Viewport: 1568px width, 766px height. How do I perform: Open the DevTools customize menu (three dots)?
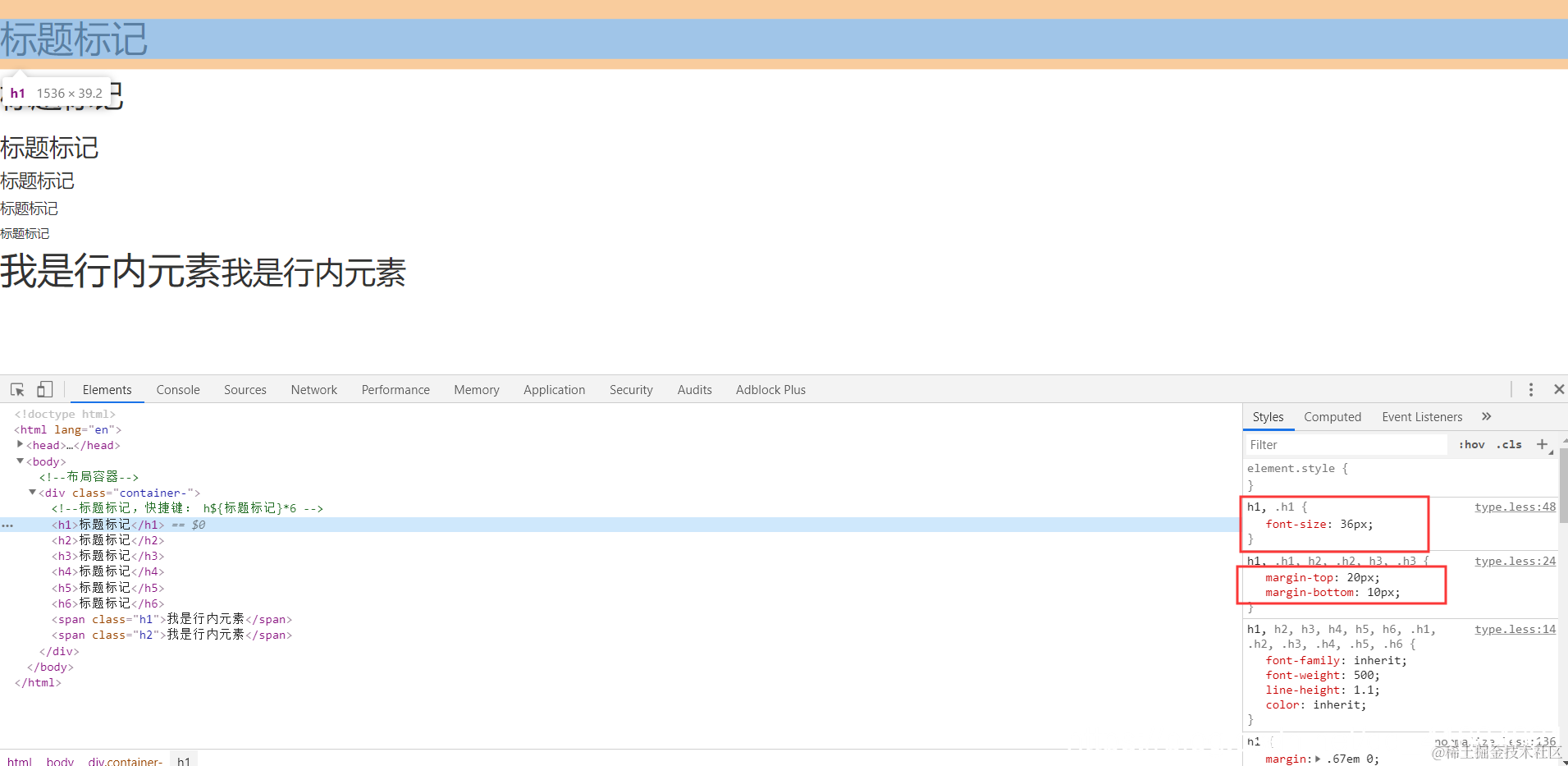1530,390
